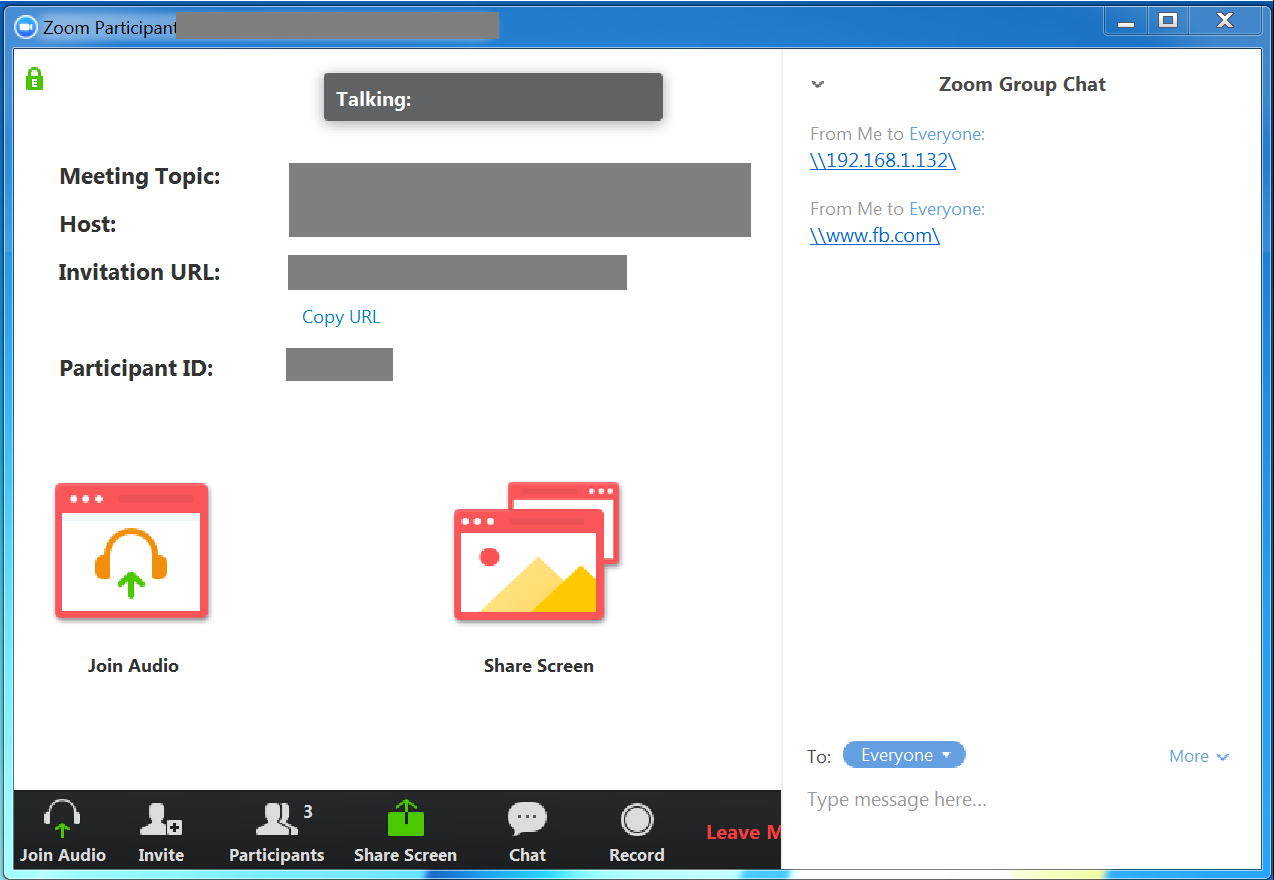Click the large Join Audio headphone icon
The image size is (1274, 880).
(131, 551)
